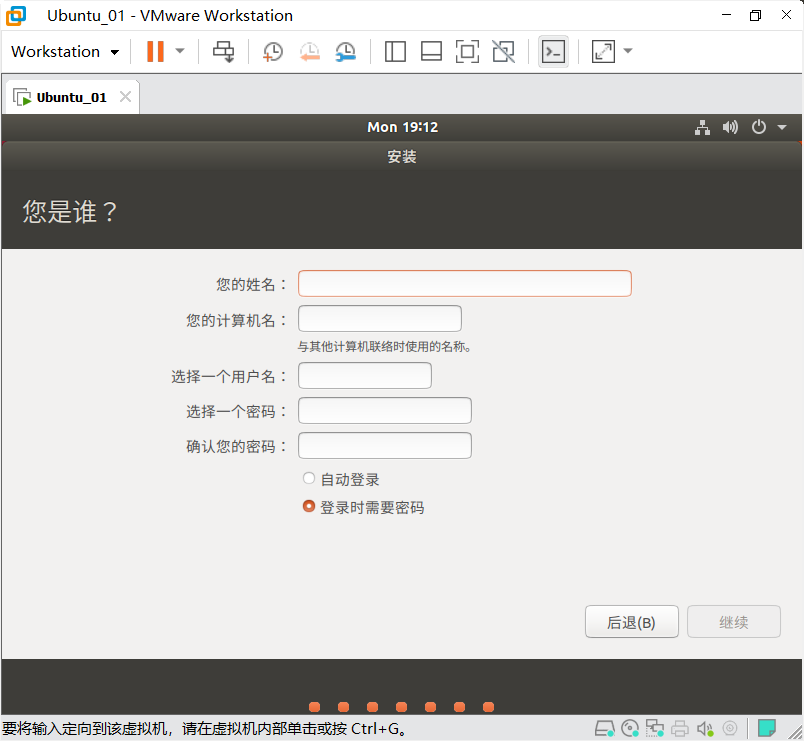
Task: Open the message log note icon
Action: tap(767, 728)
